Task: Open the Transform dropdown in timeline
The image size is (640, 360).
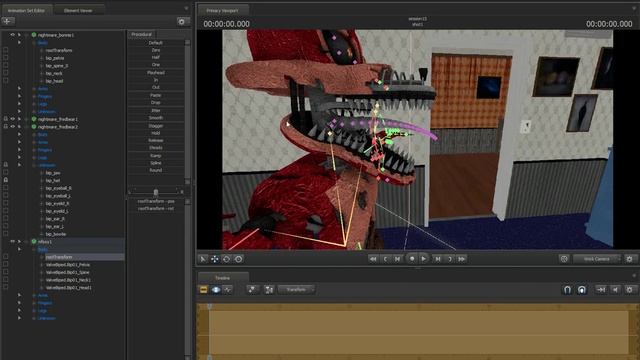Action: (297, 289)
